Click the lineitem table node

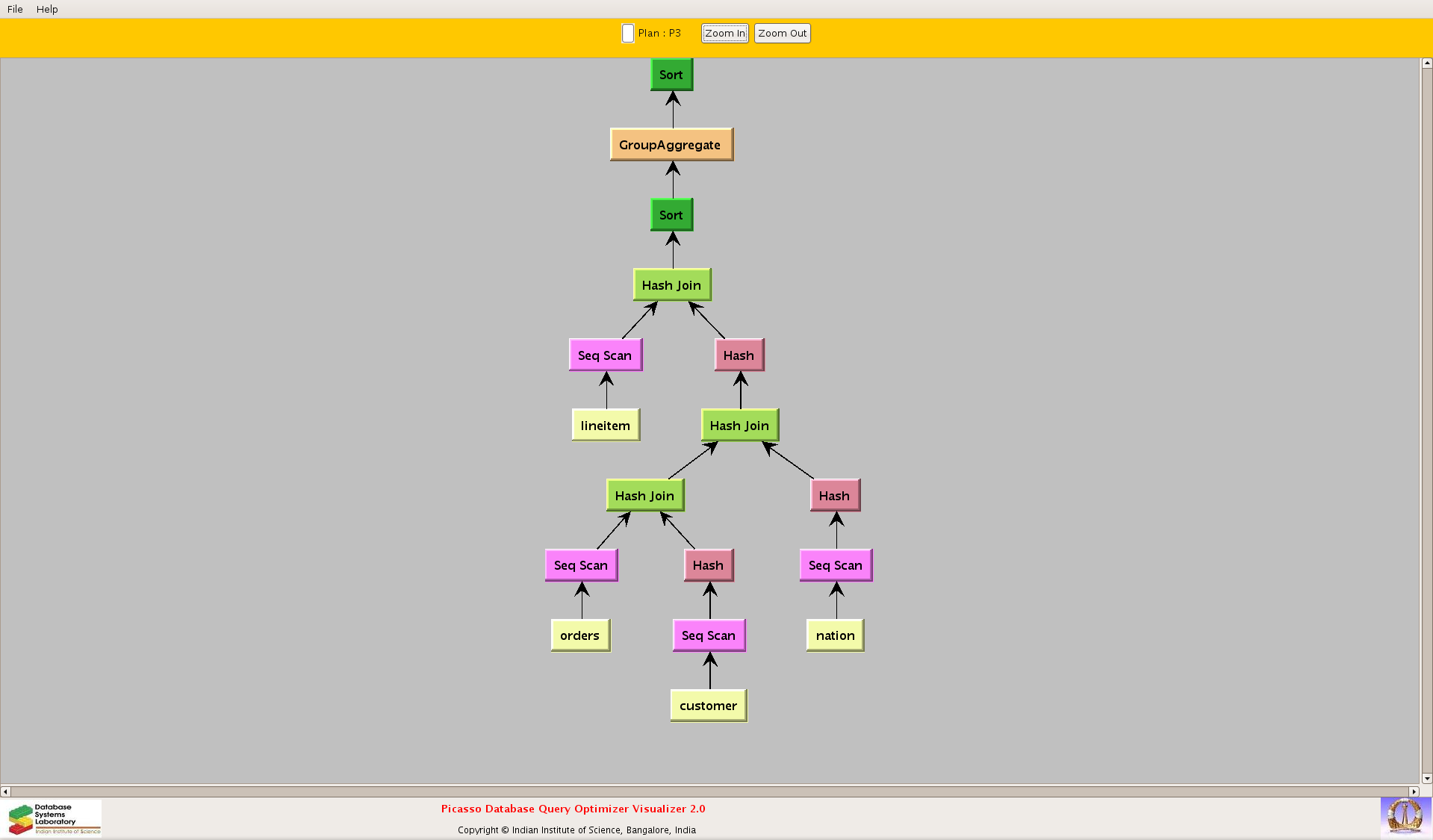click(606, 426)
